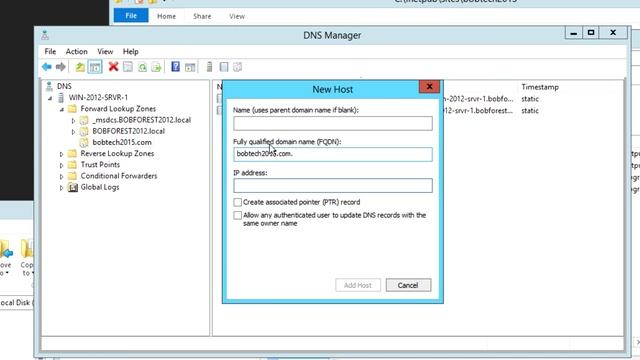Select the Global Logs label
The height and width of the screenshot is (360, 640).
(100, 187)
